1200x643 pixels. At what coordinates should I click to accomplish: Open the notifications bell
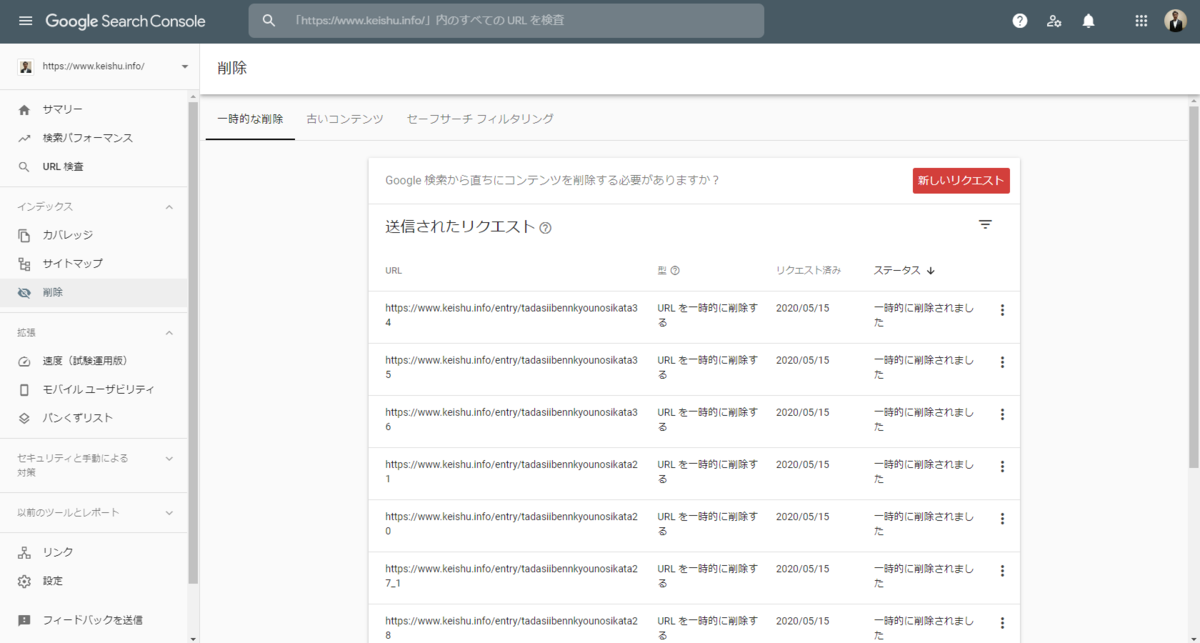[x=1089, y=21]
